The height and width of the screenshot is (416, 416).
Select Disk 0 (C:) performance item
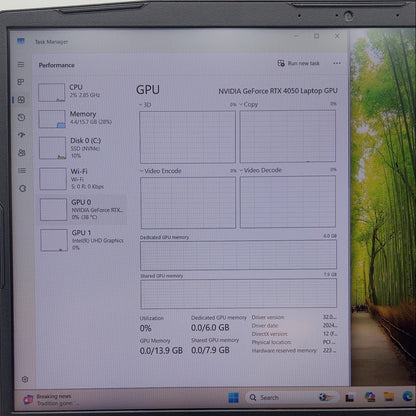click(x=82, y=148)
